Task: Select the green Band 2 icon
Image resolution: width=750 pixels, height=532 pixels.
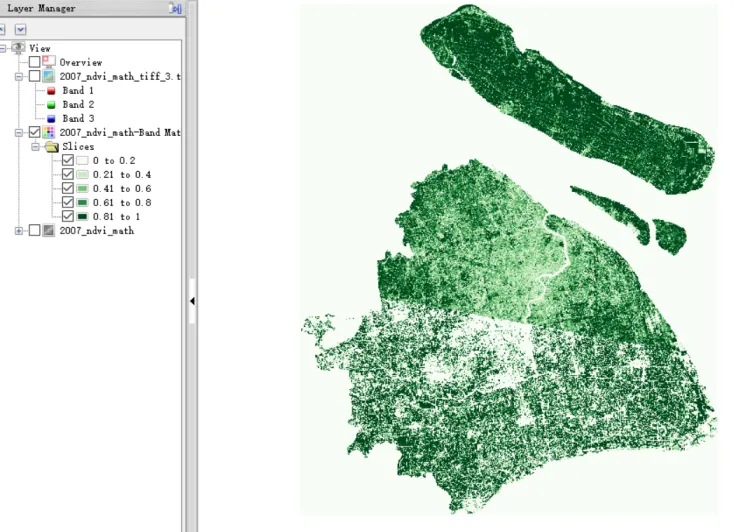Action: pos(50,104)
